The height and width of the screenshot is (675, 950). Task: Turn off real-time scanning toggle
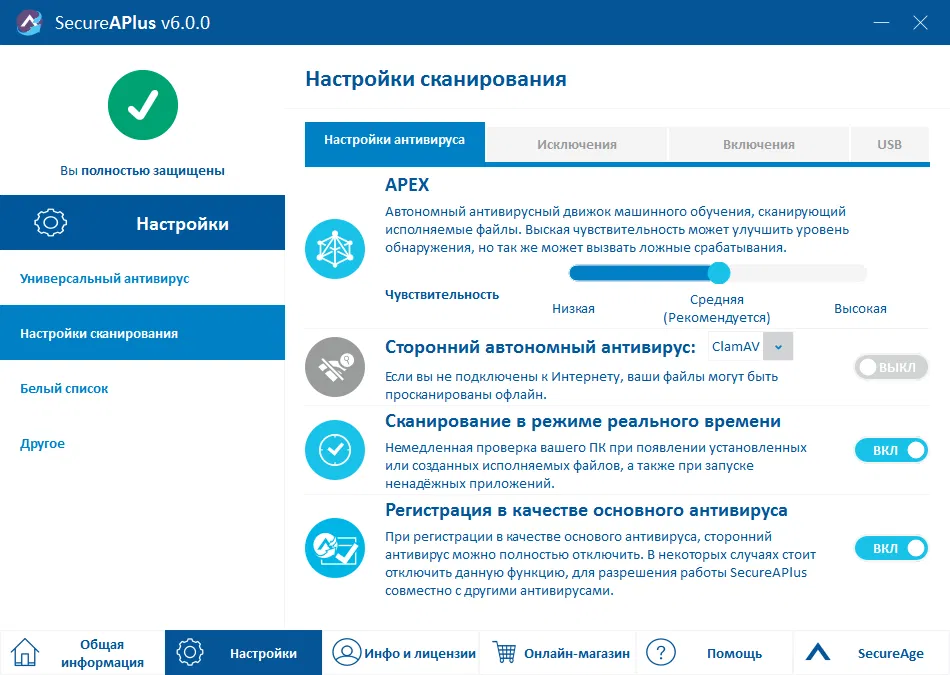tap(891, 450)
